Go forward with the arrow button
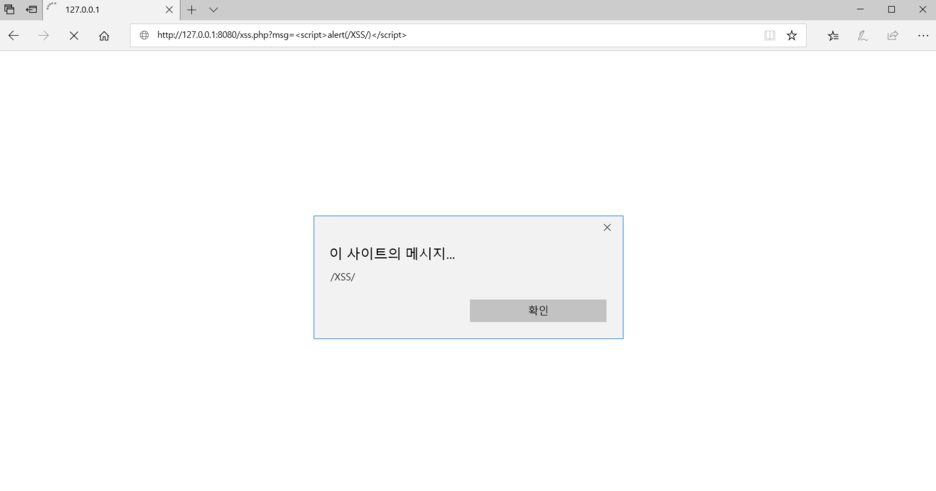936x491 pixels. coord(44,36)
